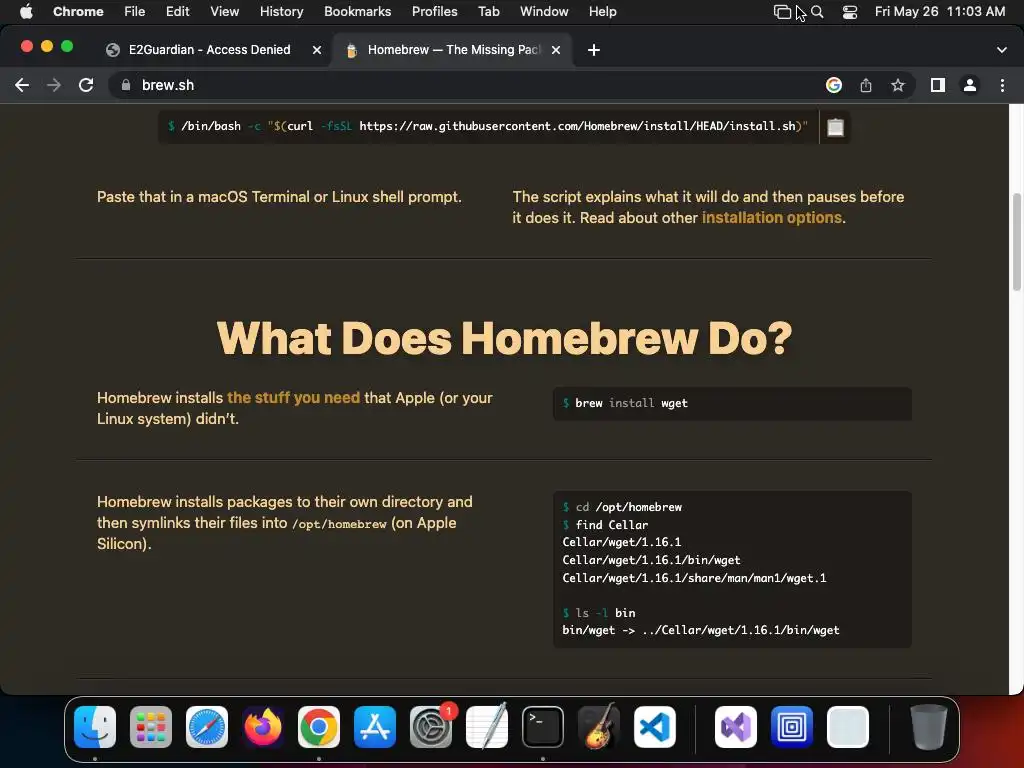Click the 'brew install wget' code block
Image resolution: width=1024 pixels, height=768 pixels.
(x=732, y=404)
